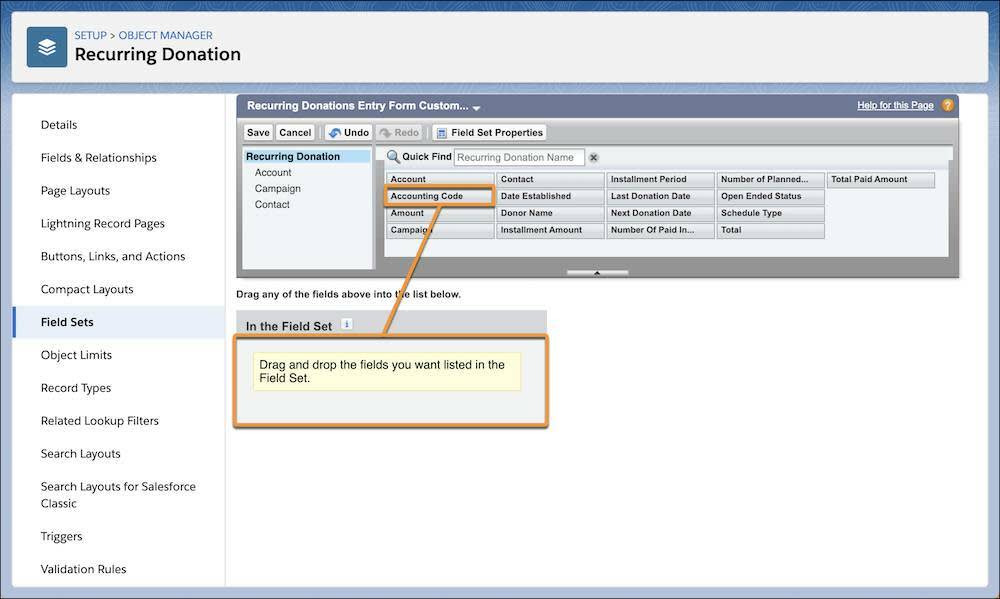Click the Redo button
The image size is (1000, 599).
[399, 133]
